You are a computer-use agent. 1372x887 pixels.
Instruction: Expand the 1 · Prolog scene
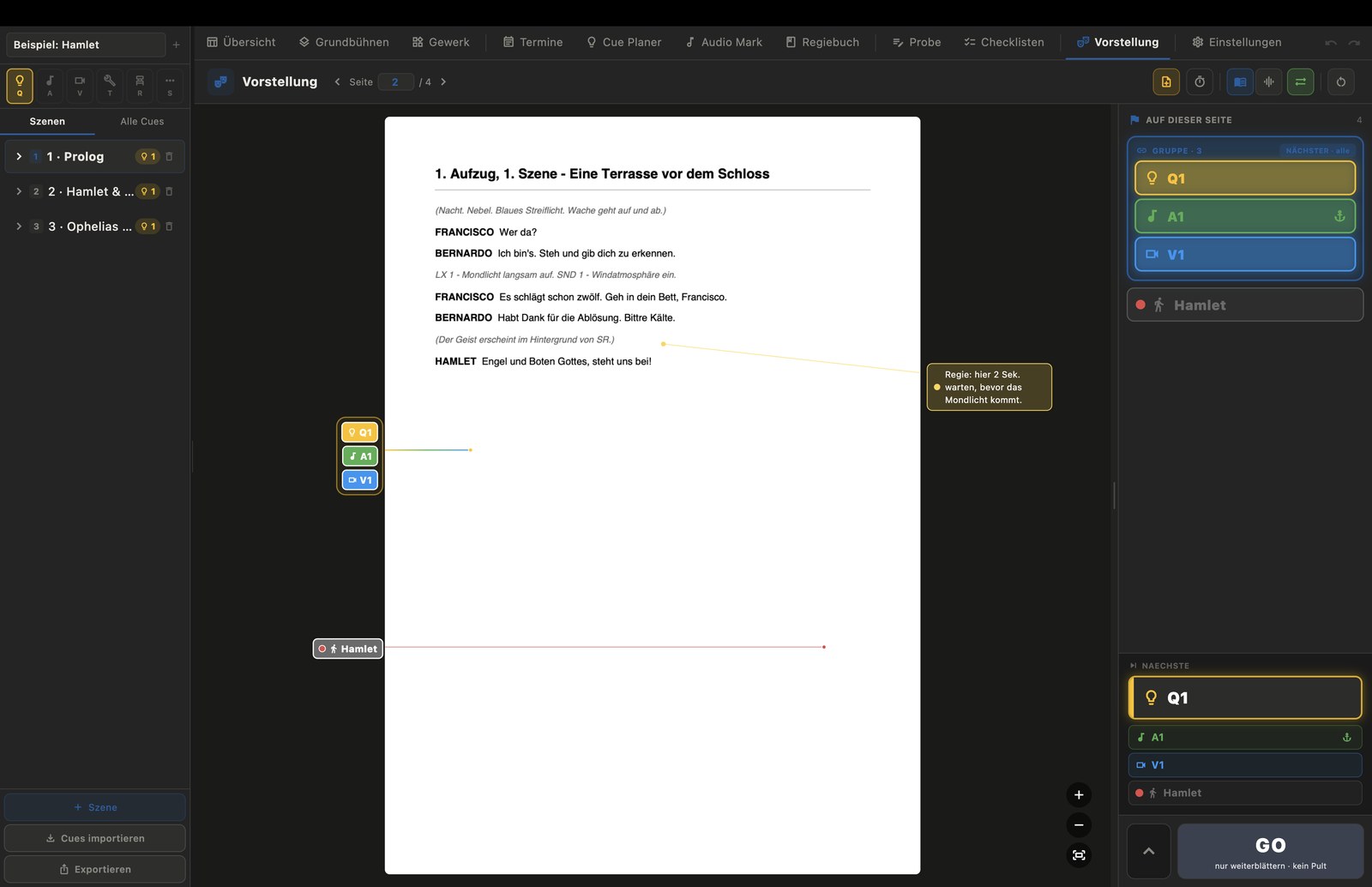coord(19,156)
